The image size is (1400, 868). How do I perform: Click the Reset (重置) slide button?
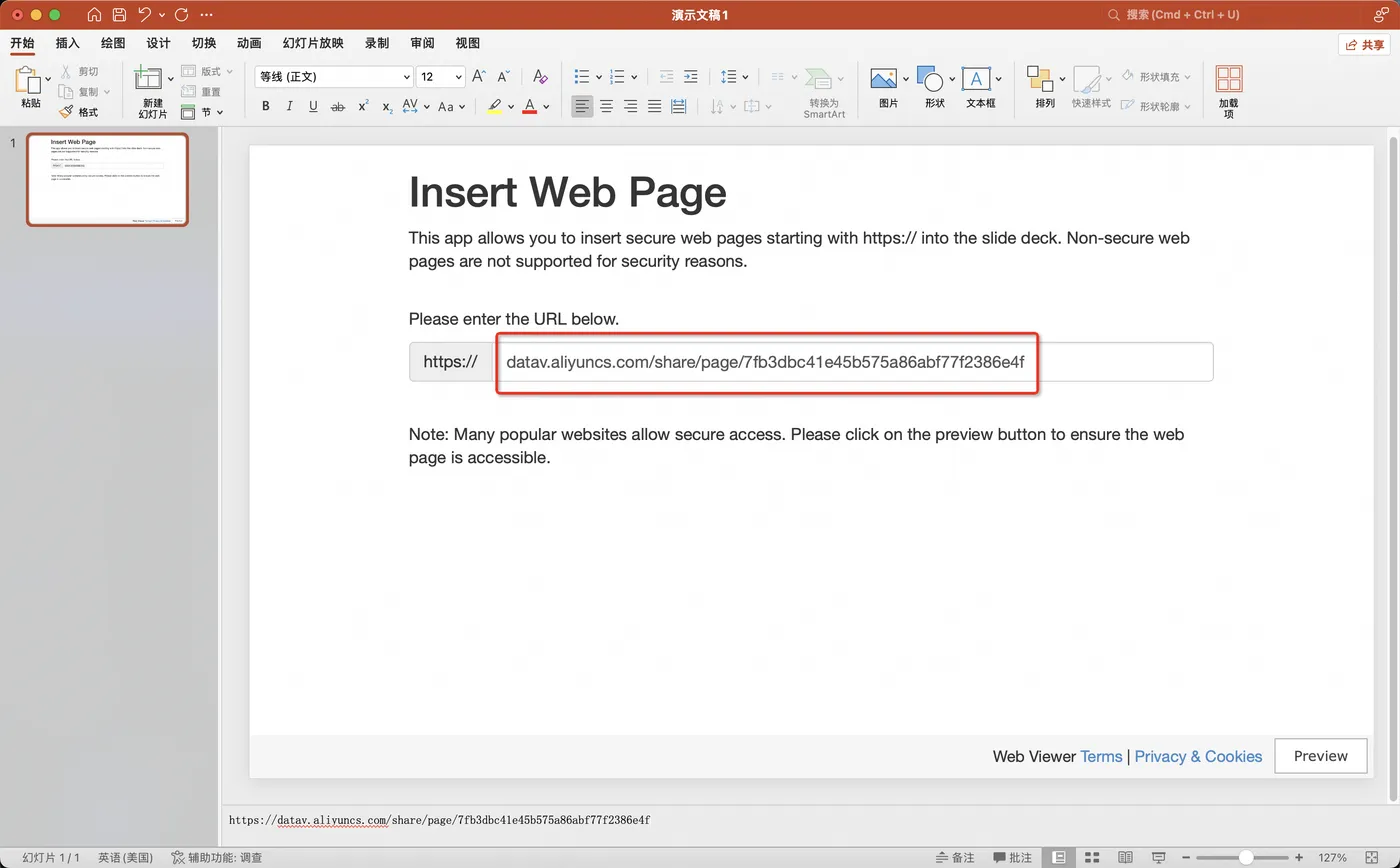click(201, 91)
